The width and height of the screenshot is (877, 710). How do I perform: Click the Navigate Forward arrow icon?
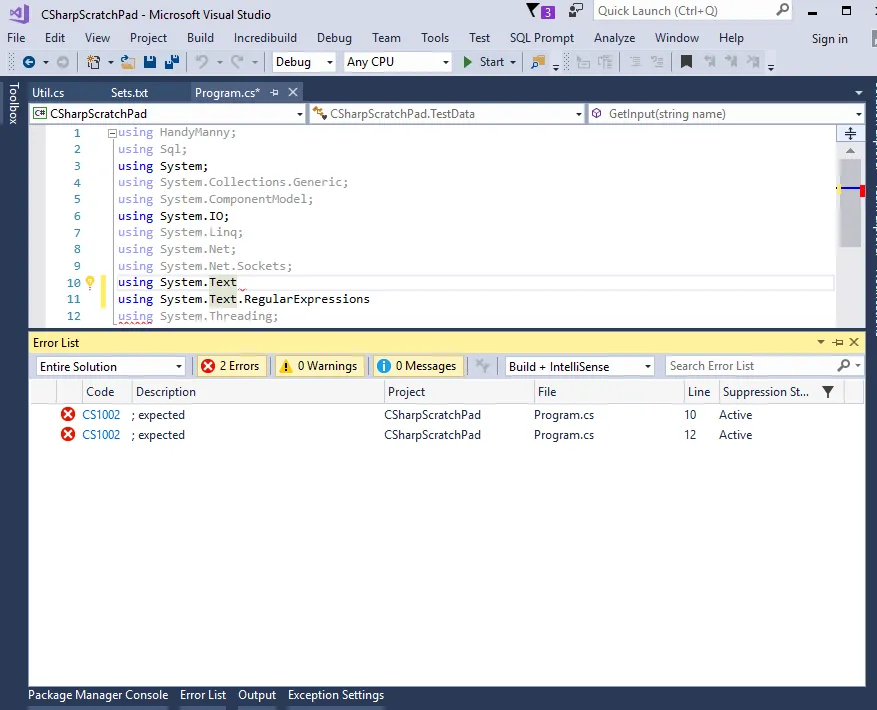[x=63, y=62]
